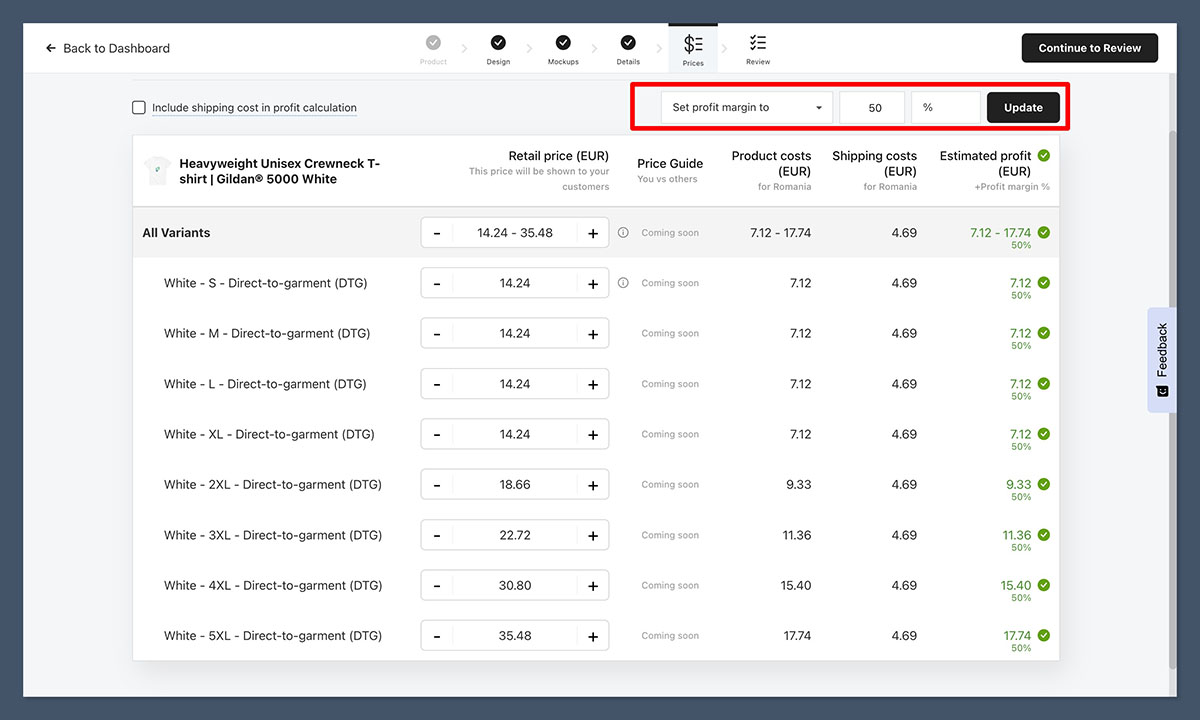This screenshot has width=1200, height=720.
Task: Click the plus stepper on the White-M price
Action: [593, 333]
